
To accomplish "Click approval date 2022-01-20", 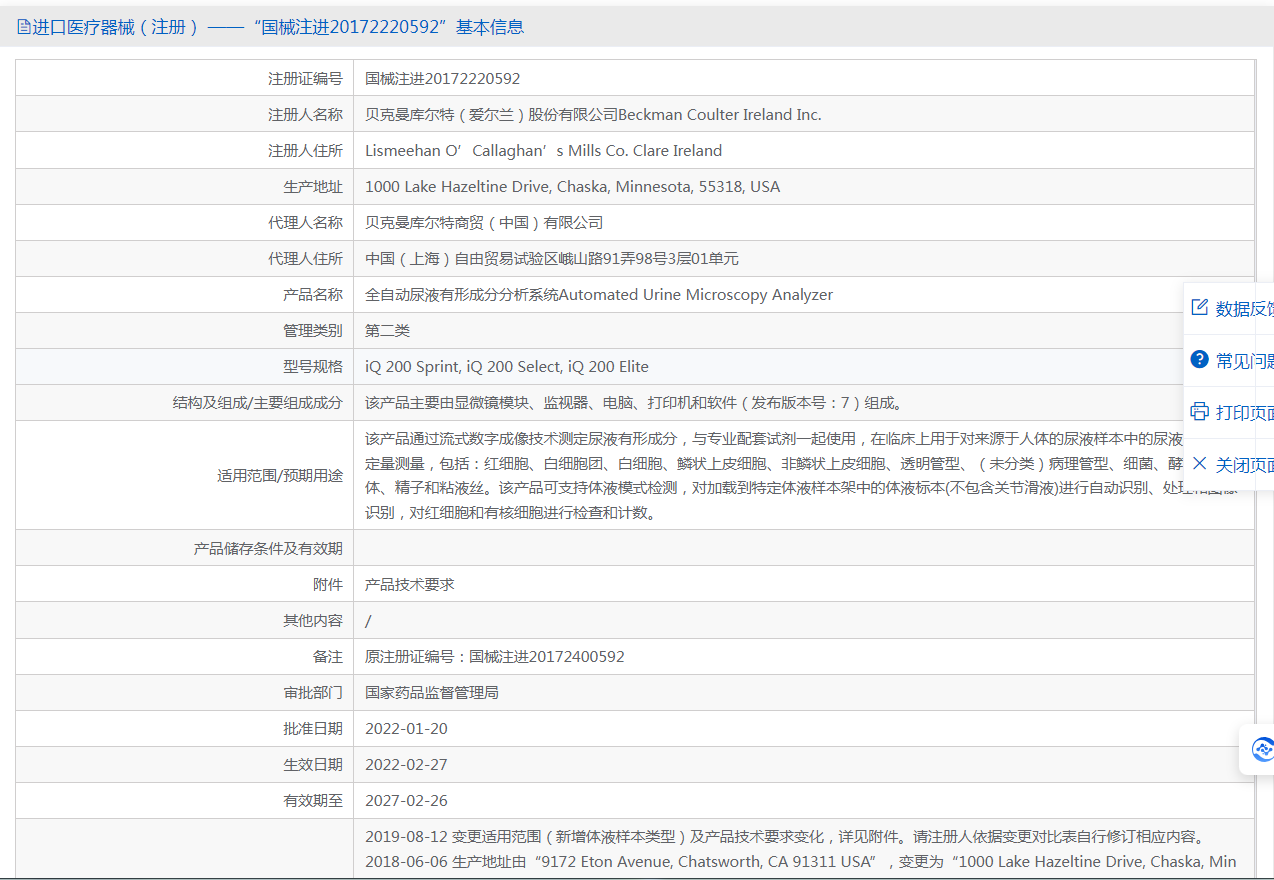I will pyautogui.click(x=406, y=728).
